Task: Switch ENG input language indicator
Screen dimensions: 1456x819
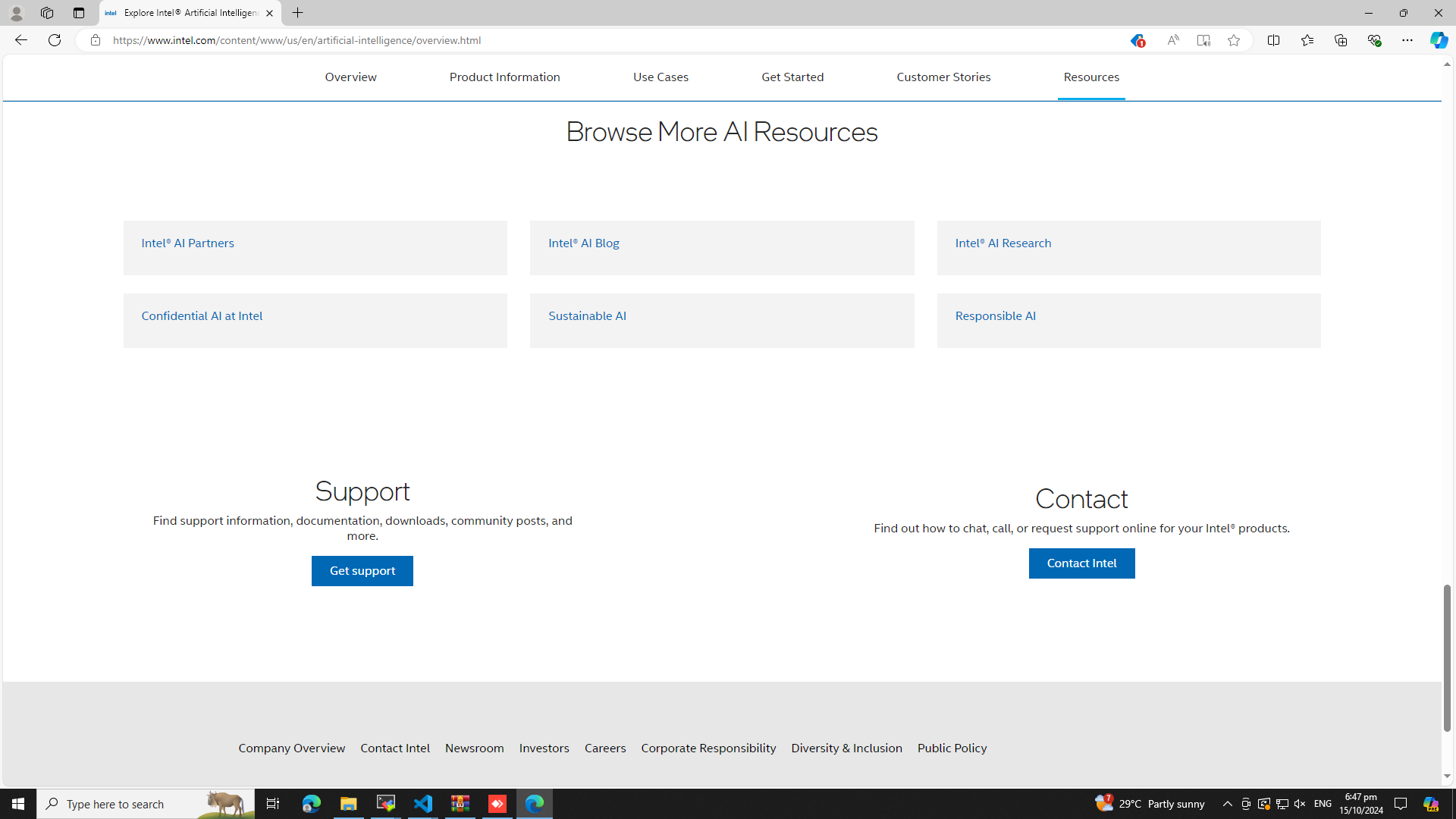Action: point(1323,804)
